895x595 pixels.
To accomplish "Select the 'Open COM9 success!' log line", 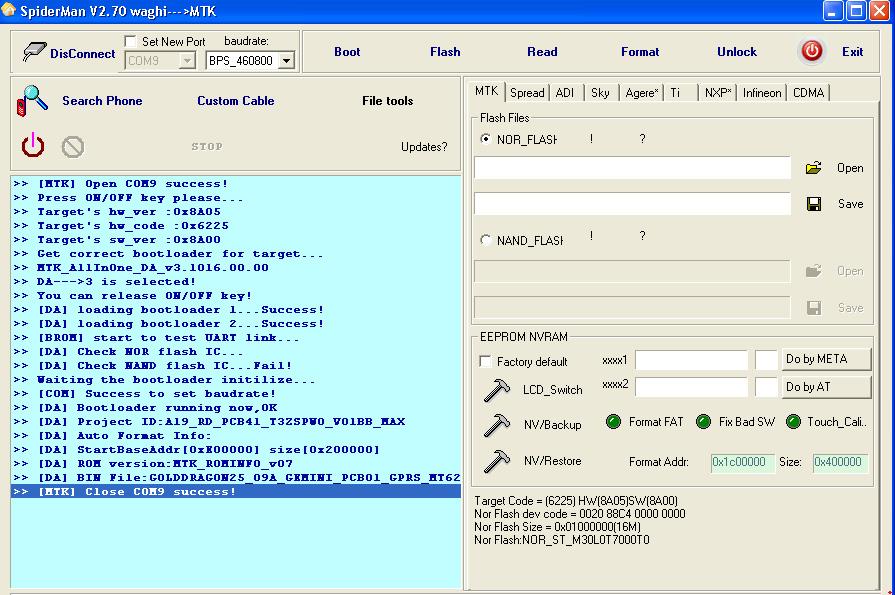I will click(236, 184).
